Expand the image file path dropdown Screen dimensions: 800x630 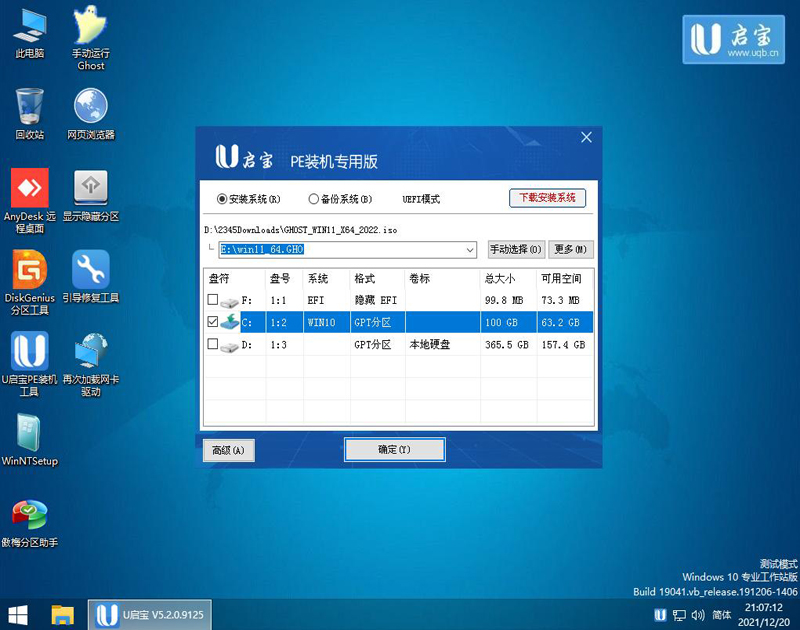coord(470,250)
